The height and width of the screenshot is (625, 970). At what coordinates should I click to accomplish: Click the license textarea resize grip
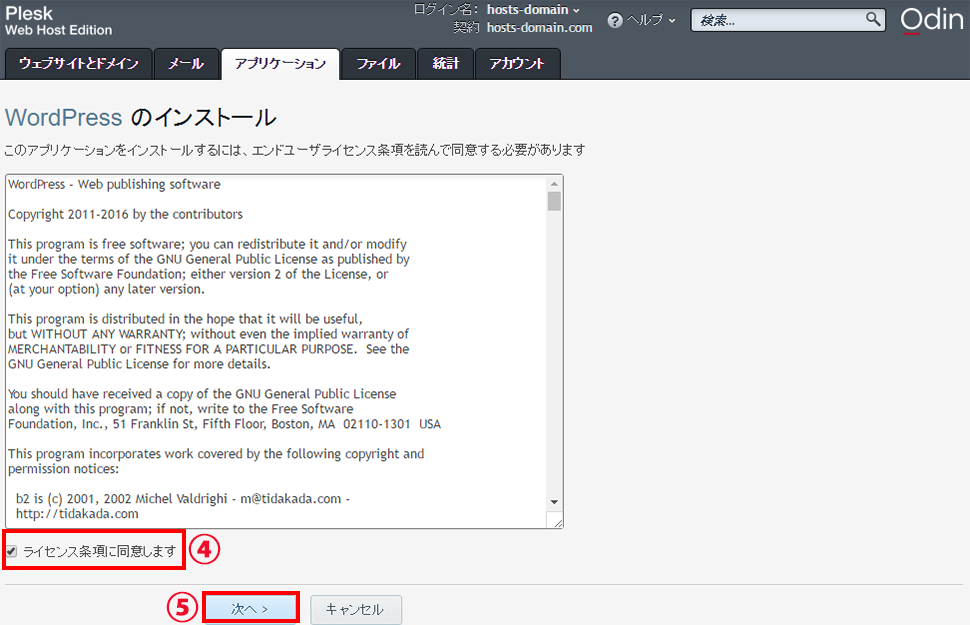point(557,522)
